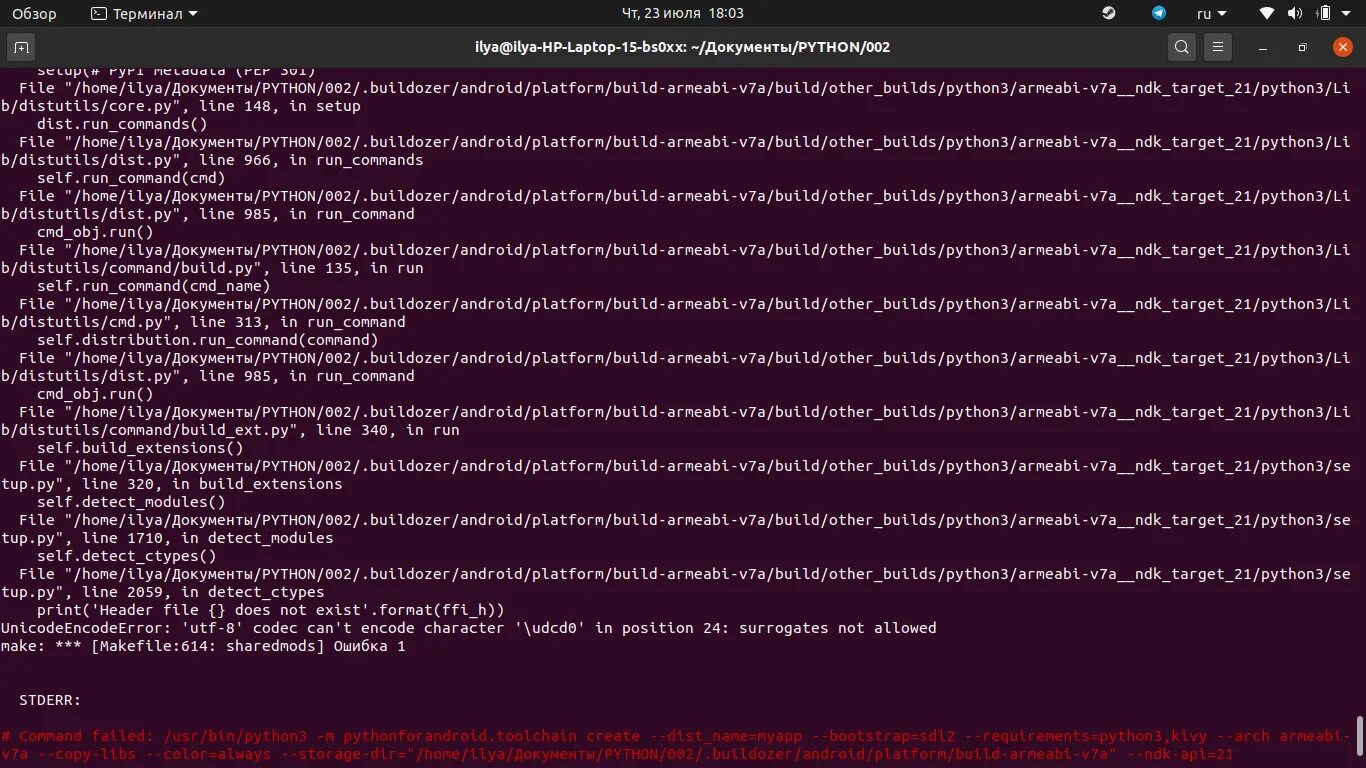Screen dimensions: 1366x768
Task: Open the Терминал application menu
Action: pos(144,14)
